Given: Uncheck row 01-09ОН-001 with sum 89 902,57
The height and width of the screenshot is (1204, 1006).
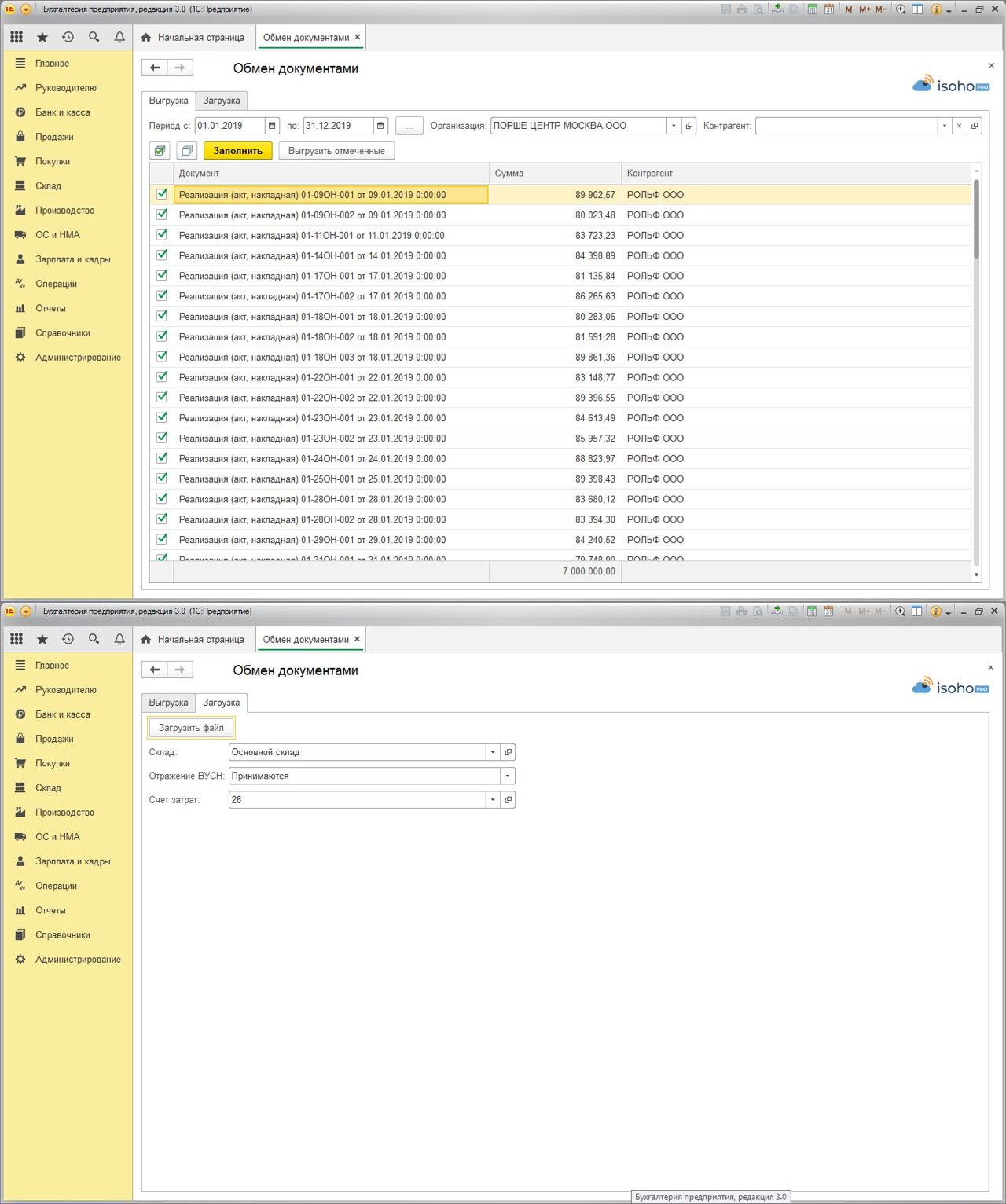Looking at the screenshot, I should click(162, 194).
